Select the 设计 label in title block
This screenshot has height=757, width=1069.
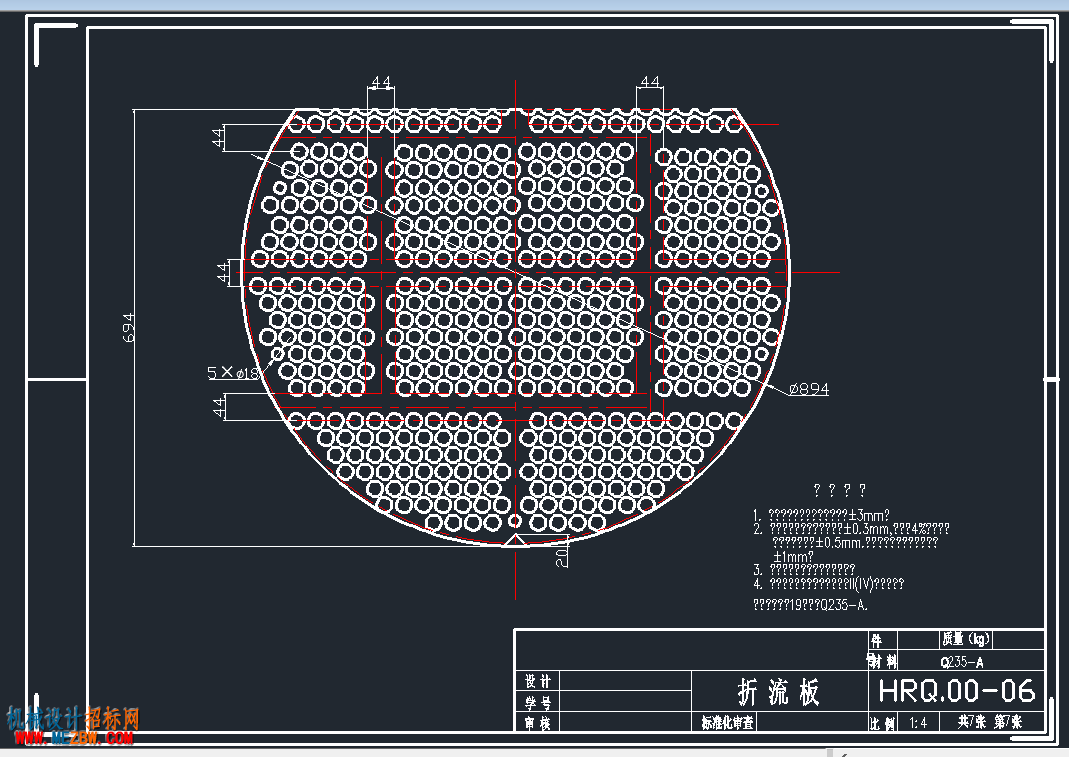pyautogui.click(x=538, y=681)
